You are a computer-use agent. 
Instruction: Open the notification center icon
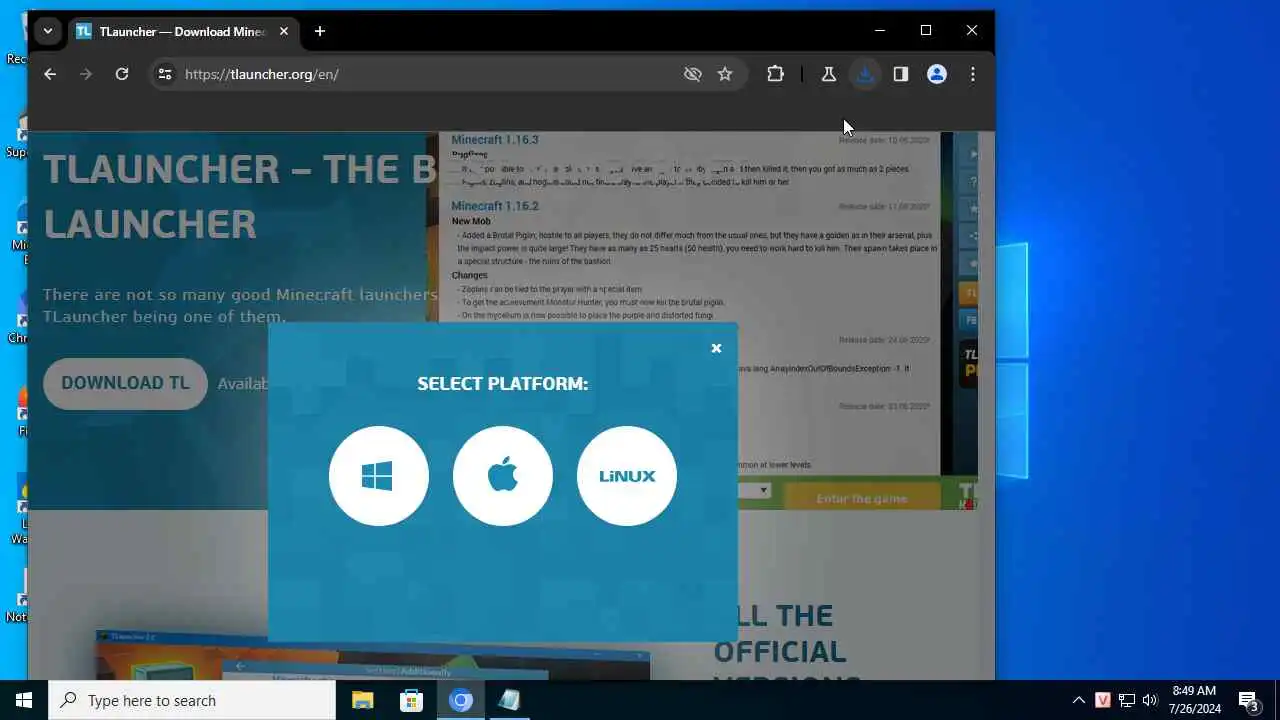[1249, 700]
